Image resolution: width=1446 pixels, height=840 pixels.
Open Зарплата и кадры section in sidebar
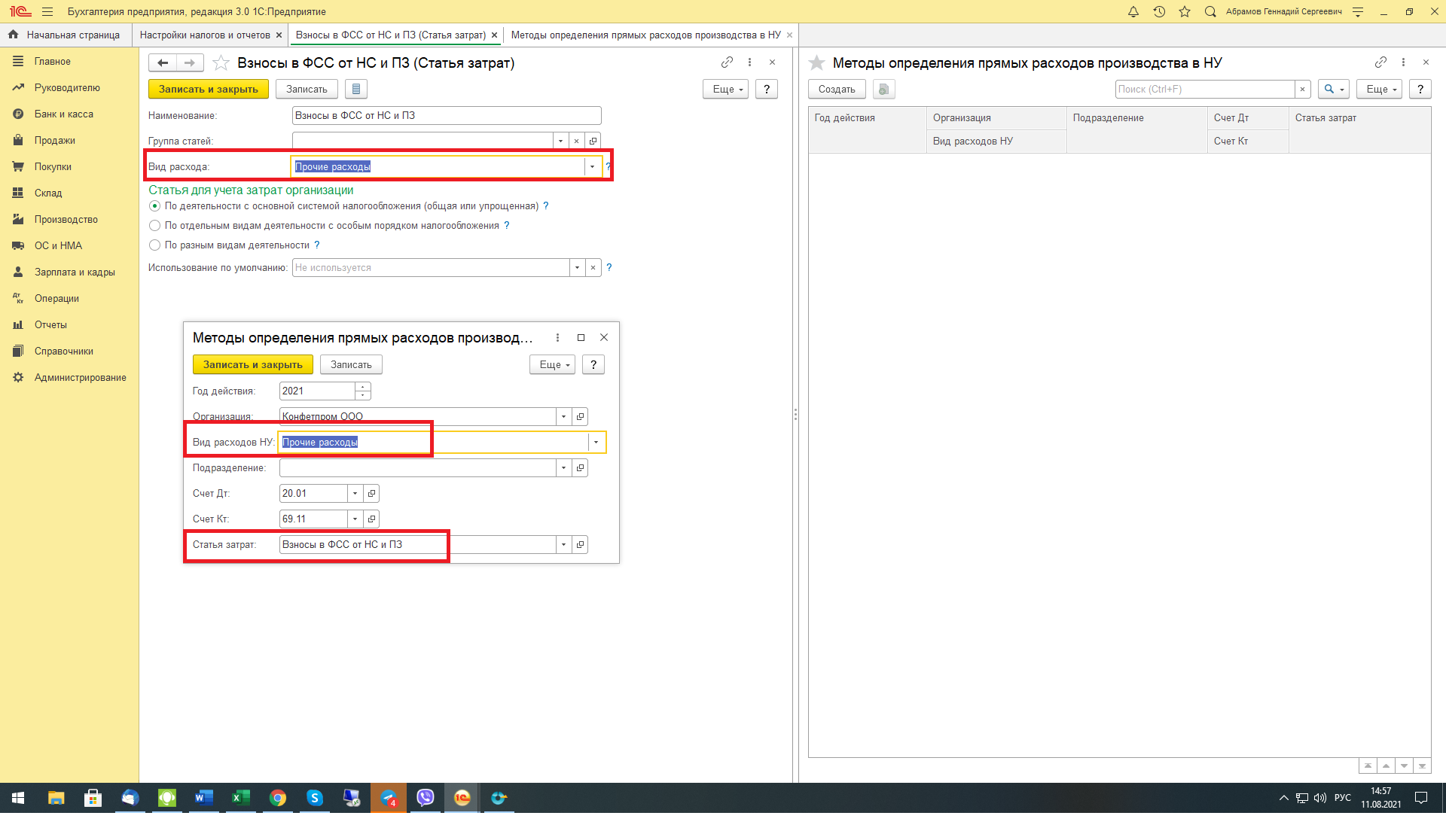[x=74, y=272]
